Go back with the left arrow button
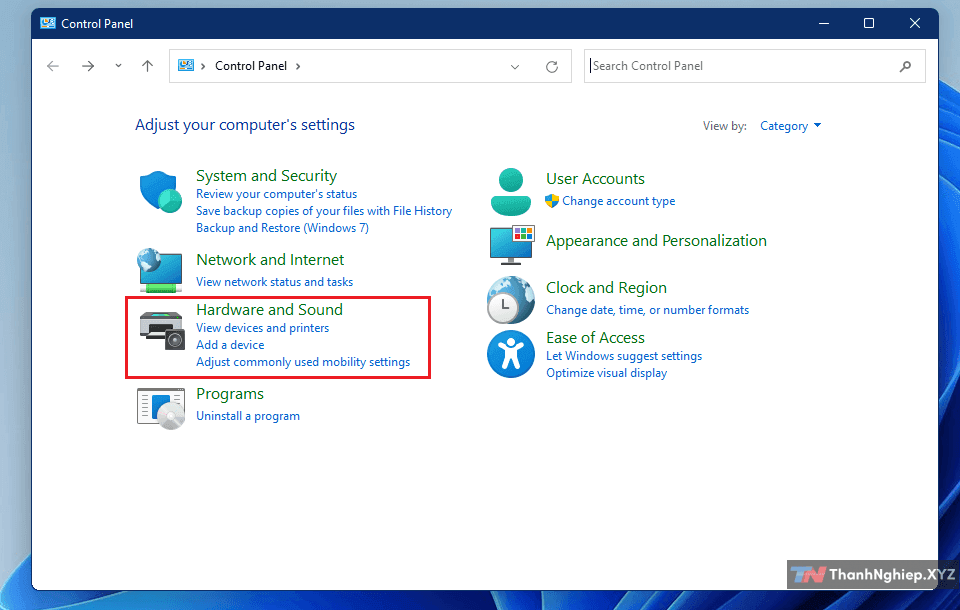Image resolution: width=960 pixels, height=610 pixels. (53, 66)
